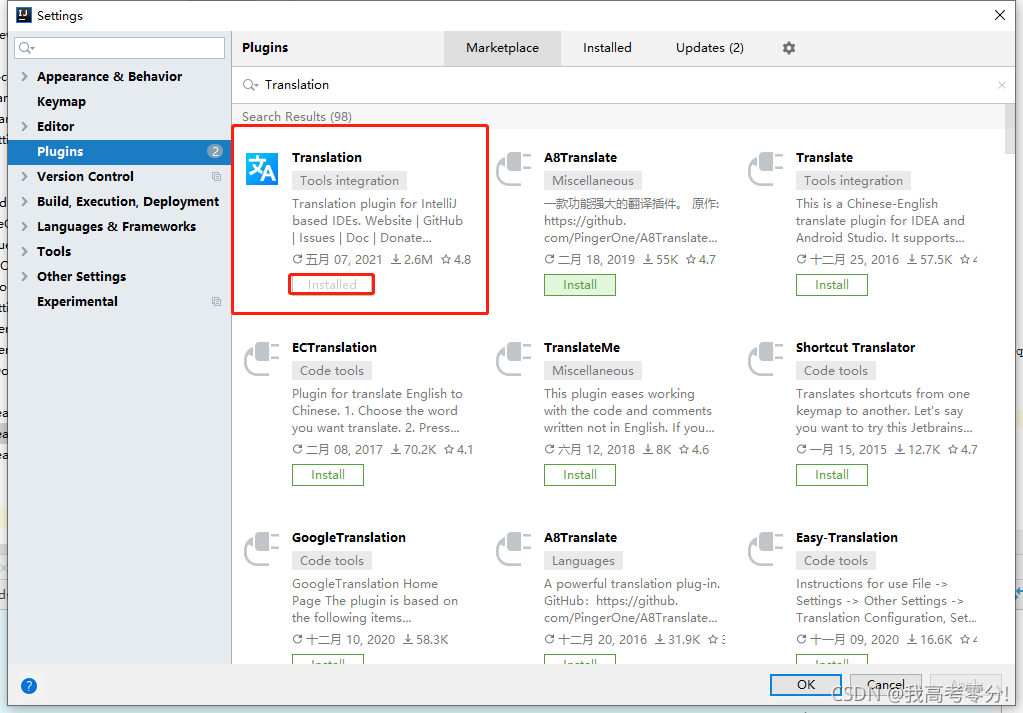Click the A8Translate Languages plugin icon
This screenshot has height=713, width=1023.
(513, 549)
